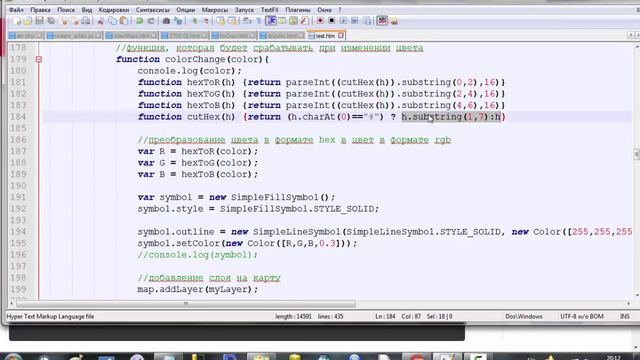Open the Поиск menu
This screenshot has width=640, height=360.
66,9
